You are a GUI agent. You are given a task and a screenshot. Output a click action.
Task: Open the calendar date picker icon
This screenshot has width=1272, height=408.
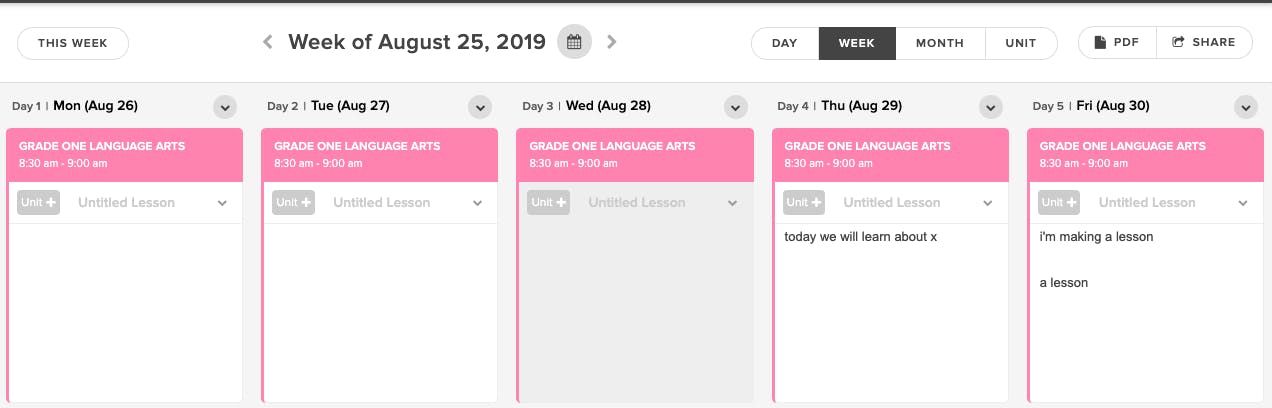(574, 42)
